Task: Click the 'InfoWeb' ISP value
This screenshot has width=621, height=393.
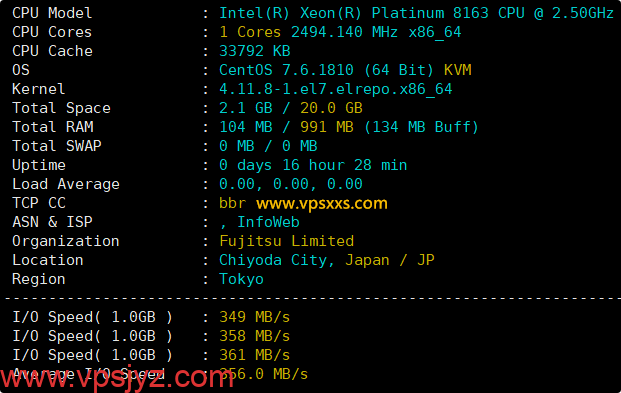Action: pyautogui.click(x=268, y=222)
